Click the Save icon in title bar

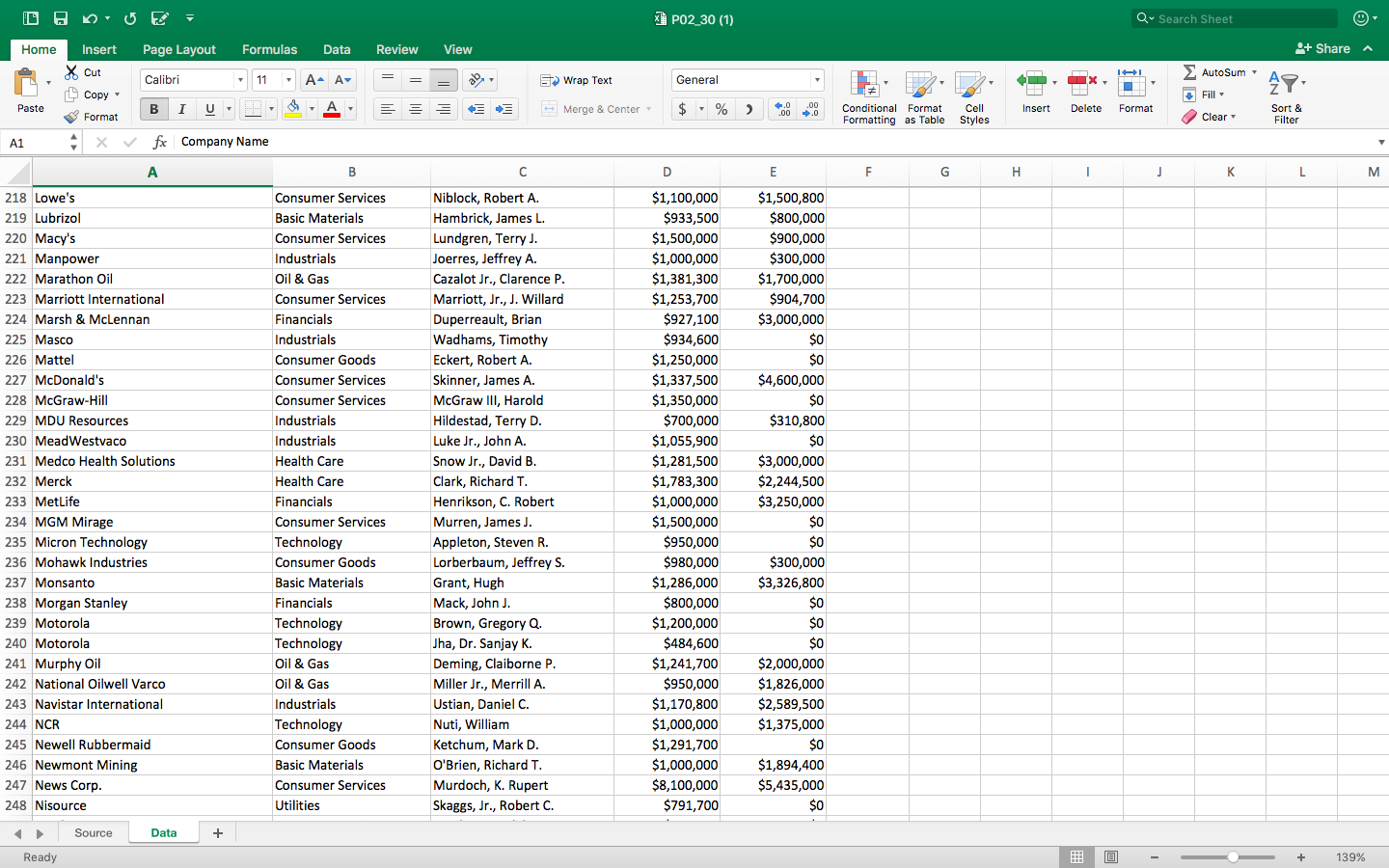61,18
